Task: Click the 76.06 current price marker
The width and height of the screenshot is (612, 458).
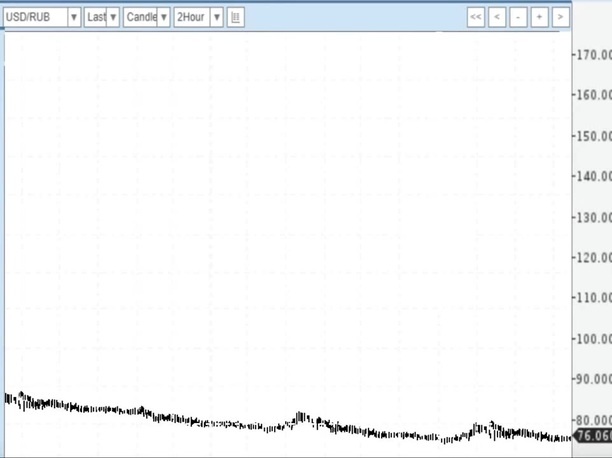Action: pyautogui.click(x=593, y=435)
